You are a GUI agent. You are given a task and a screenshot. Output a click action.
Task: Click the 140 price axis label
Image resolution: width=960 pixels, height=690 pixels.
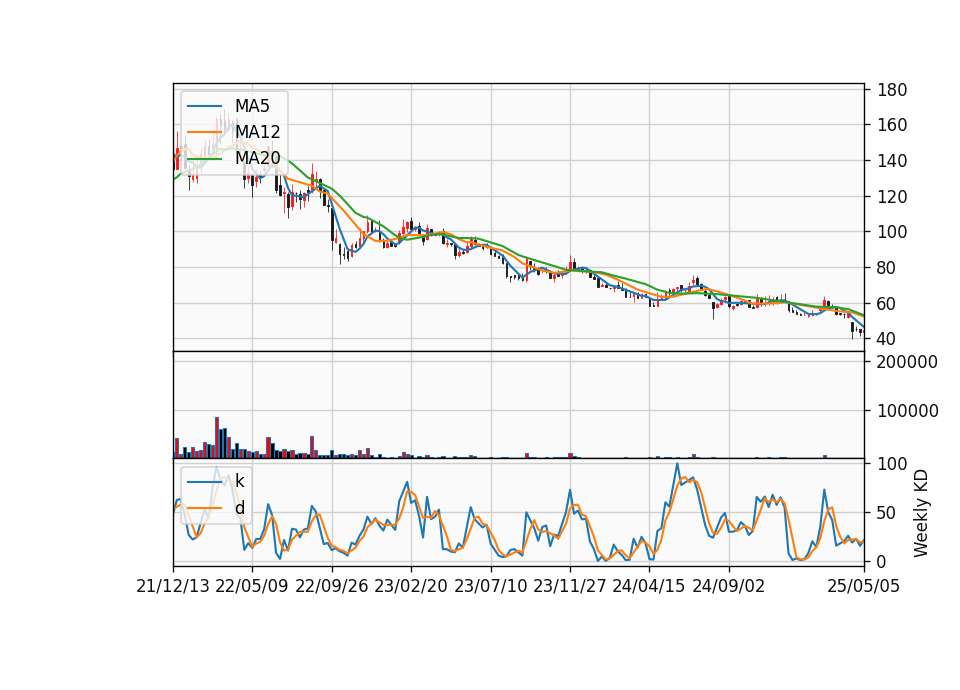[892, 161]
